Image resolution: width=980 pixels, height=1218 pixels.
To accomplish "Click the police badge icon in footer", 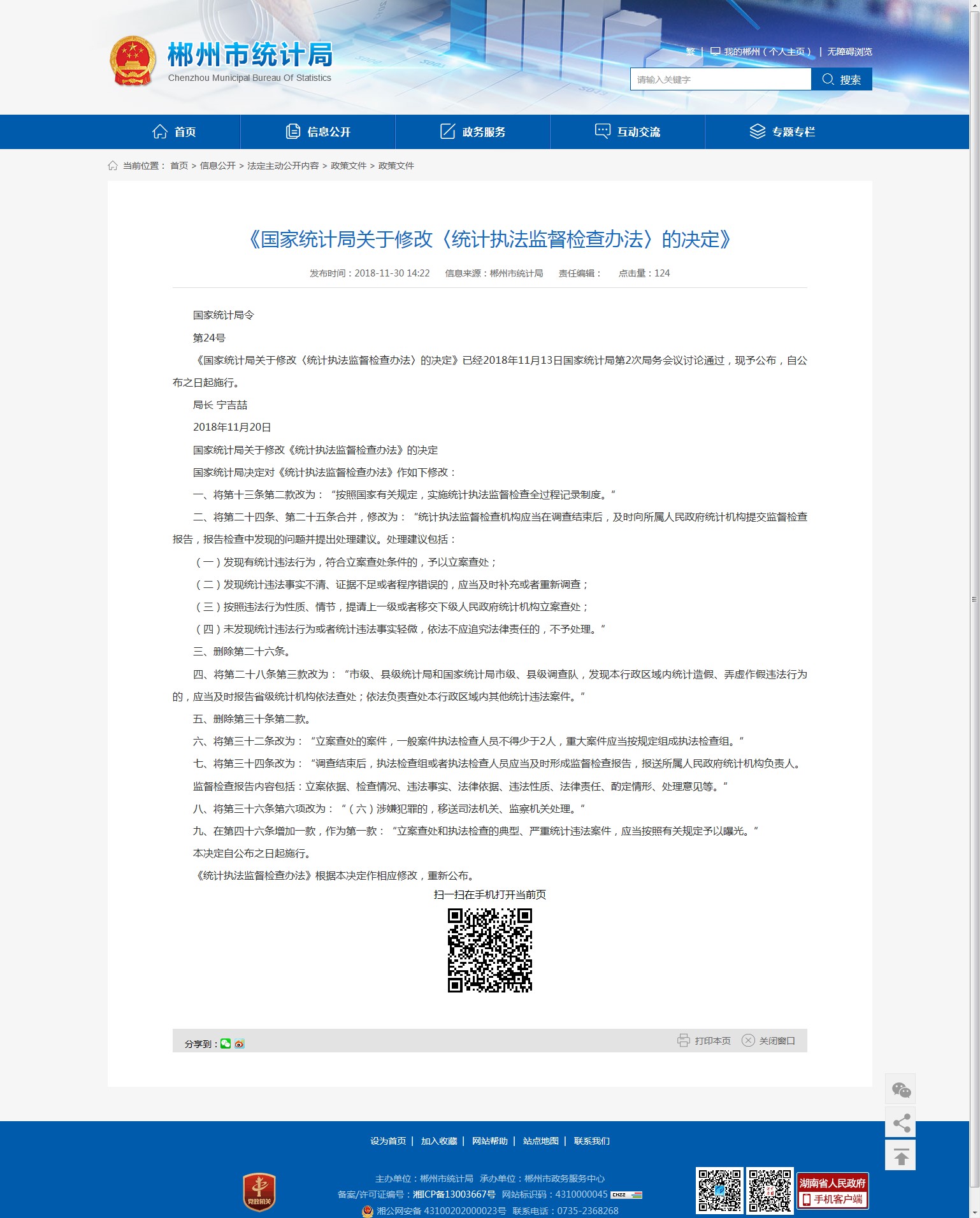I will tap(368, 1211).
